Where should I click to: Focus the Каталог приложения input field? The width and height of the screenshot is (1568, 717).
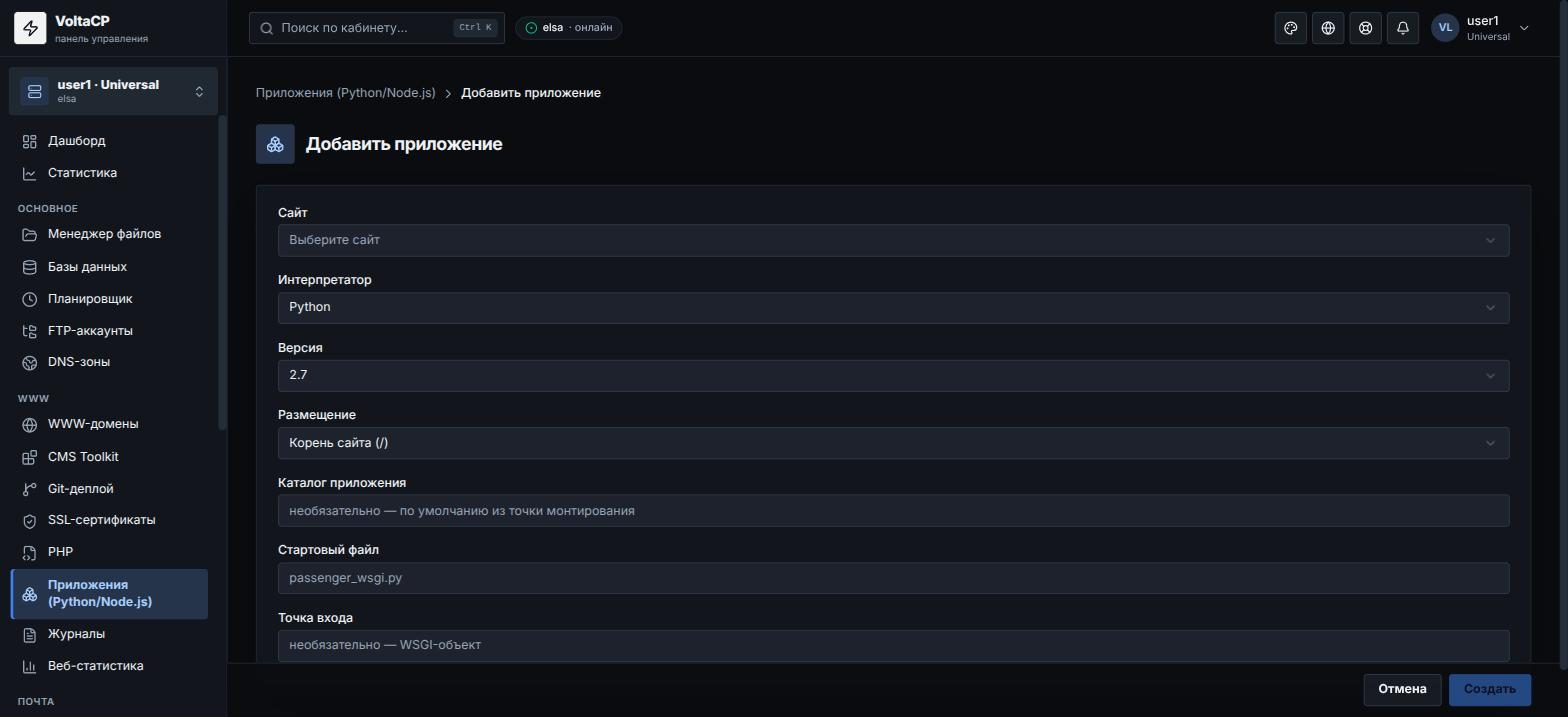pos(893,511)
